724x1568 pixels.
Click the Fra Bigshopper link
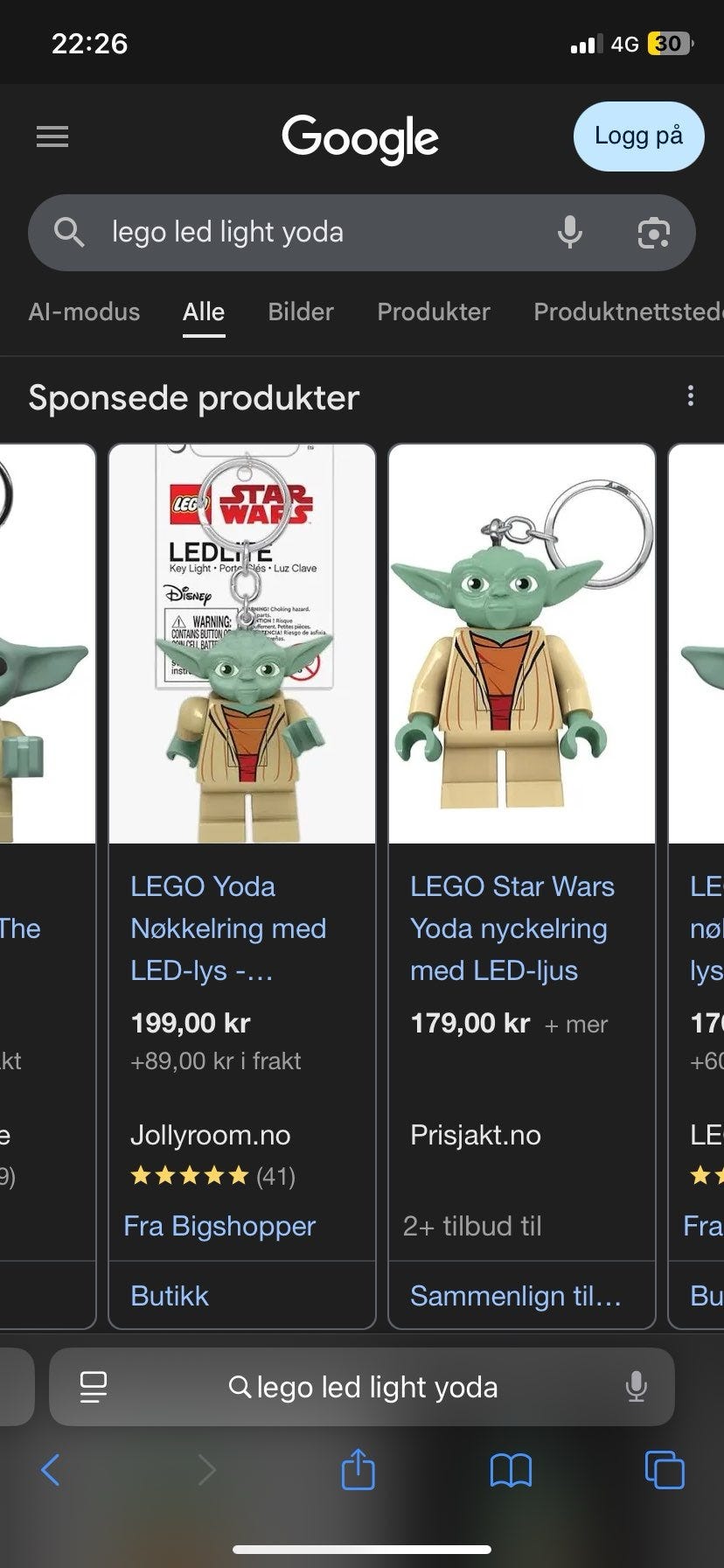click(219, 1226)
